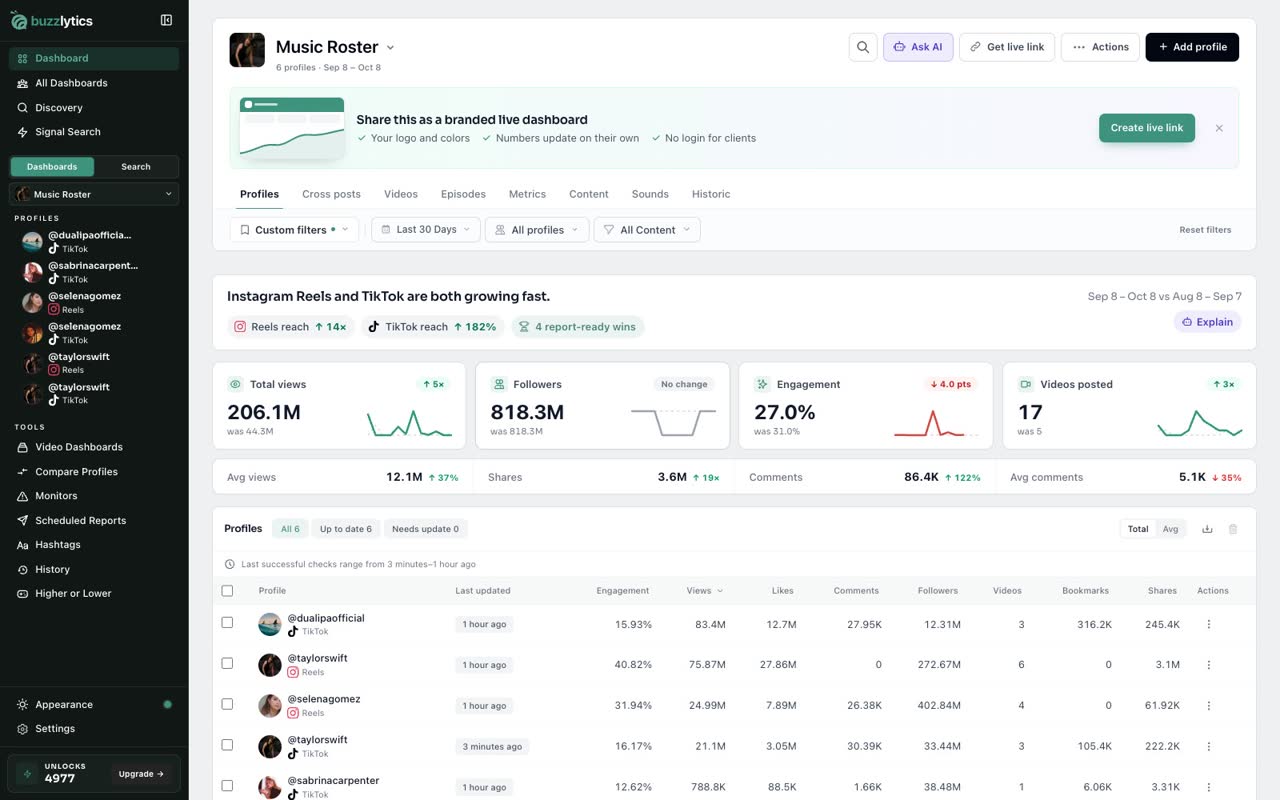The width and height of the screenshot is (1280, 800).
Task: Open the All profiles filter dropdown
Action: (537, 230)
